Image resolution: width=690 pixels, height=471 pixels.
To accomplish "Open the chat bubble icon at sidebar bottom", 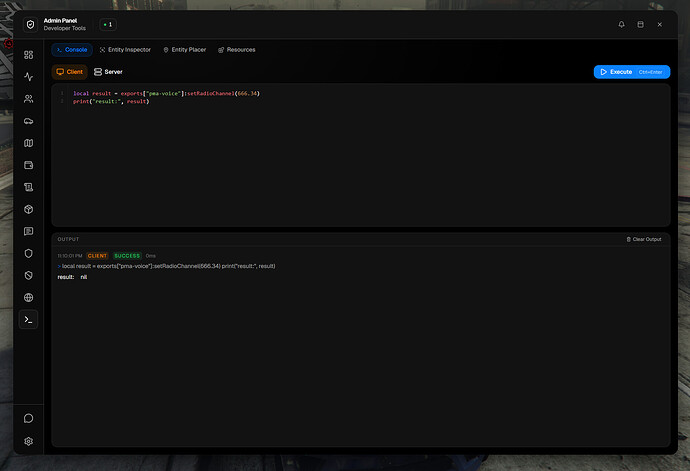I will [29, 418].
